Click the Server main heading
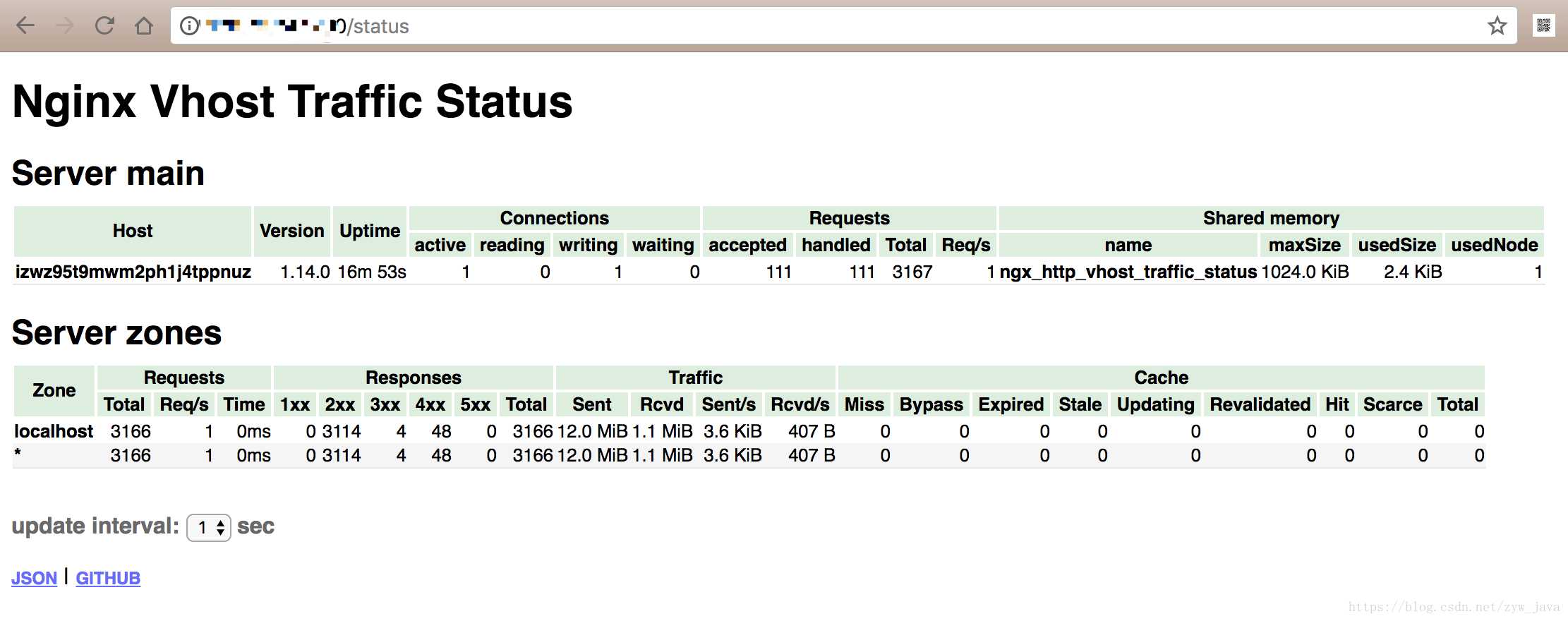1568x621 pixels. tap(109, 173)
